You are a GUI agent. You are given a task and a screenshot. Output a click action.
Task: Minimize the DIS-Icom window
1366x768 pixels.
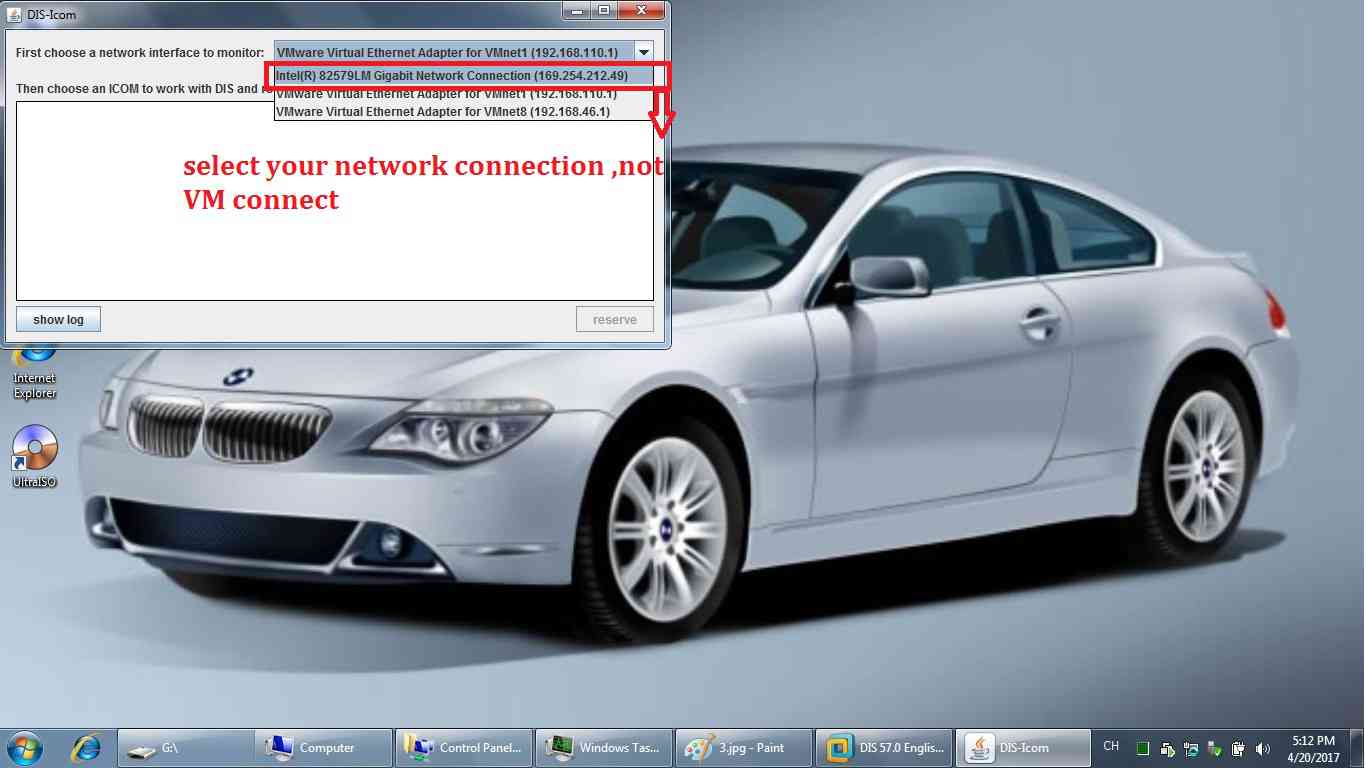576,11
